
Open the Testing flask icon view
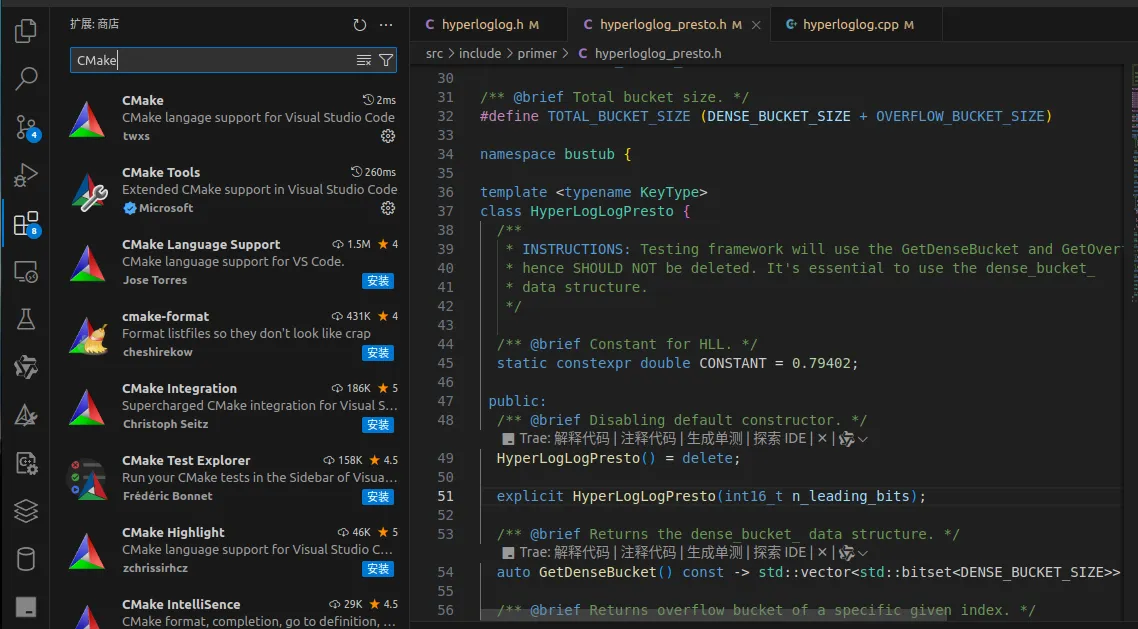point(26,319)
